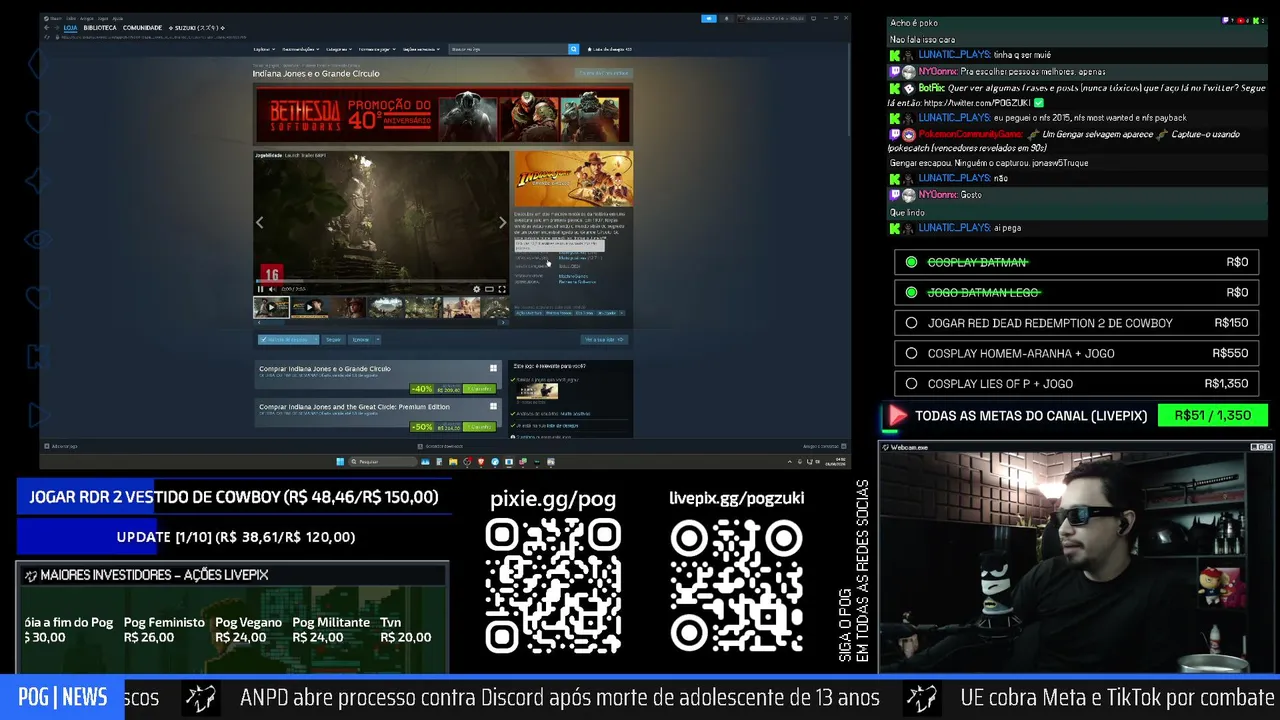
Task: Click the red YouTube play icon by channel goals
Action: [x=897, y=416]
